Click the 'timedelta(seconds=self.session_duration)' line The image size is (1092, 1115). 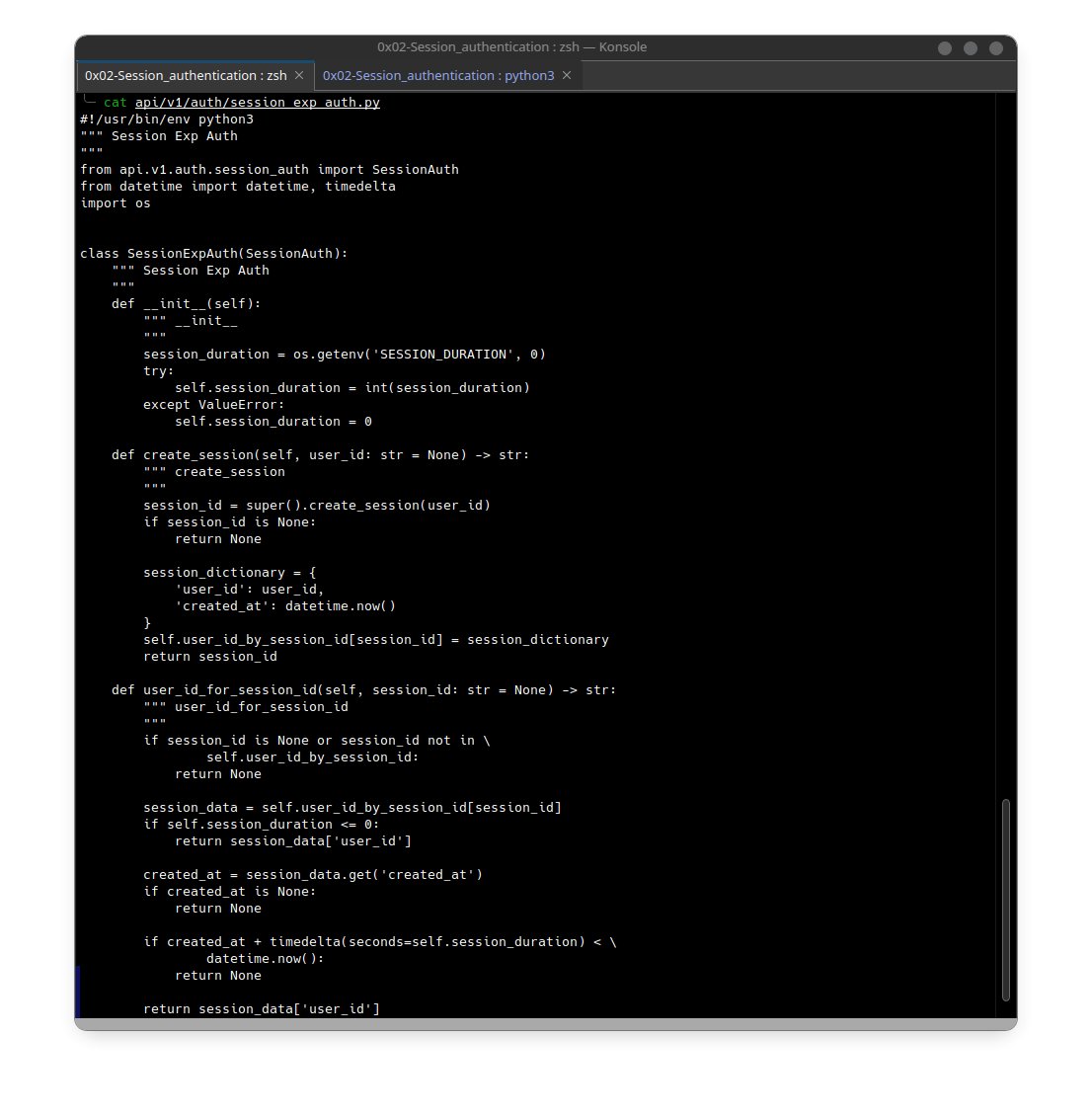380,942
